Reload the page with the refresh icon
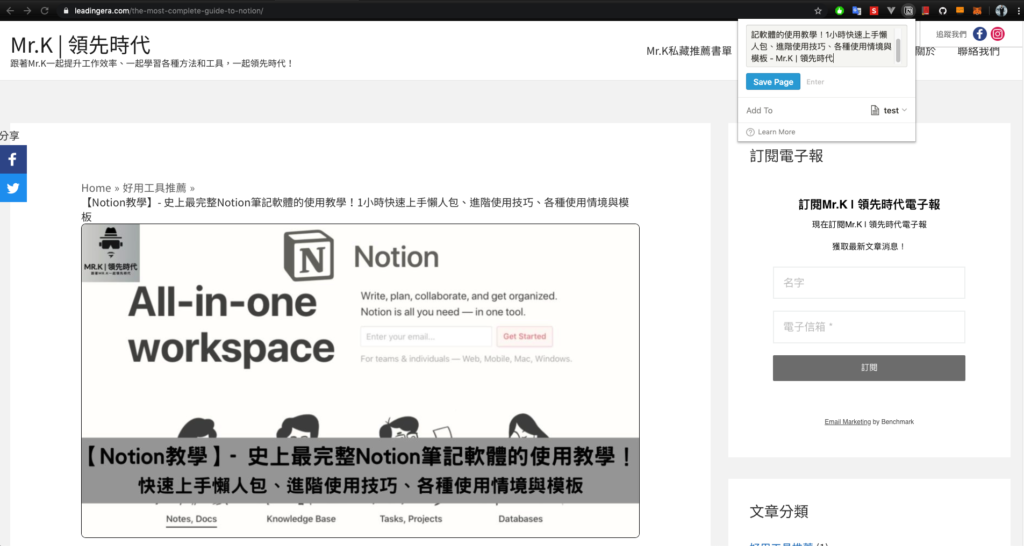This screenshot has height=546, width=1024. pos(44,10)
